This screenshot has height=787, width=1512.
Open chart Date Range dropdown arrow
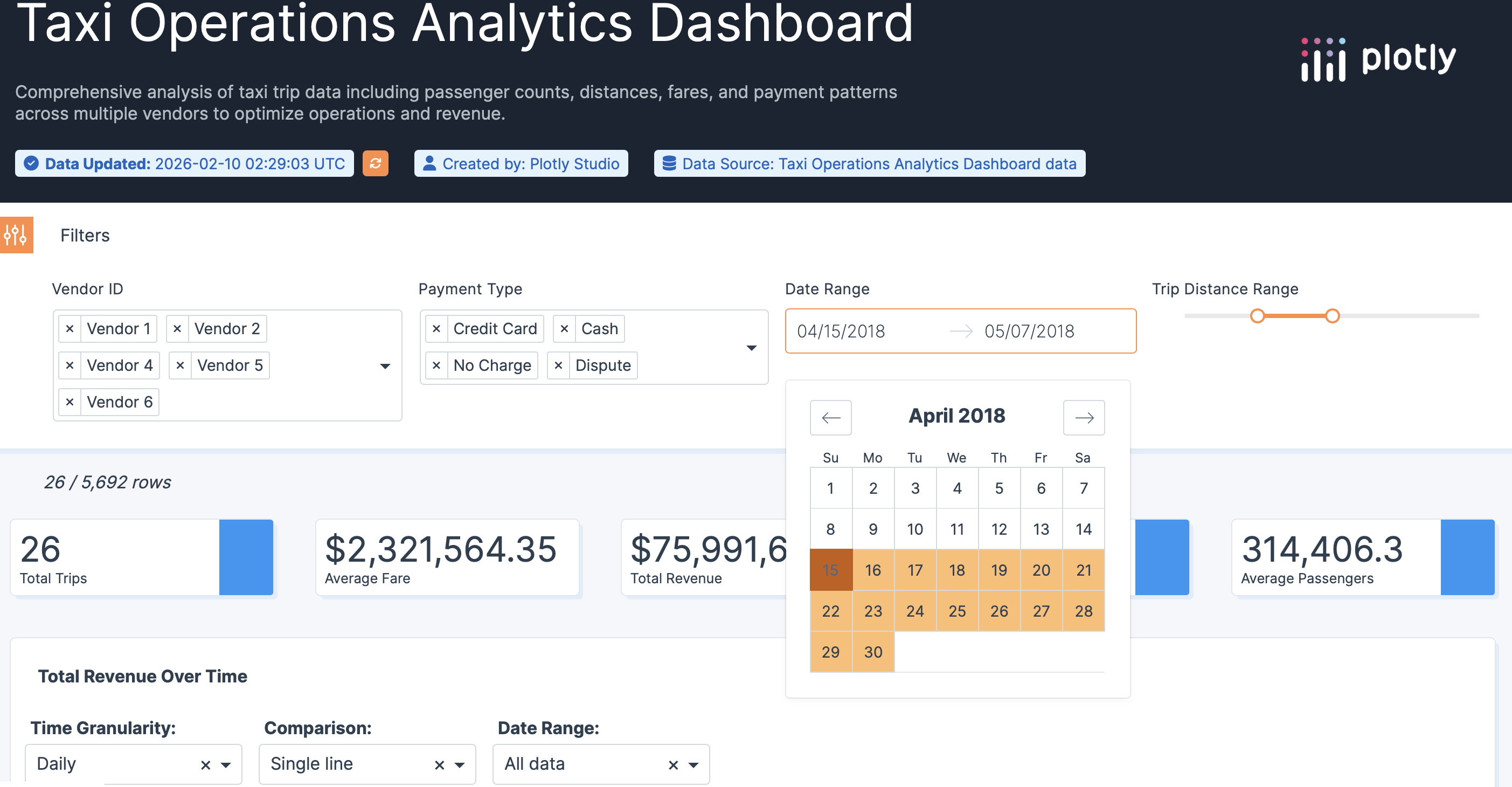click(x=694, y=765)
